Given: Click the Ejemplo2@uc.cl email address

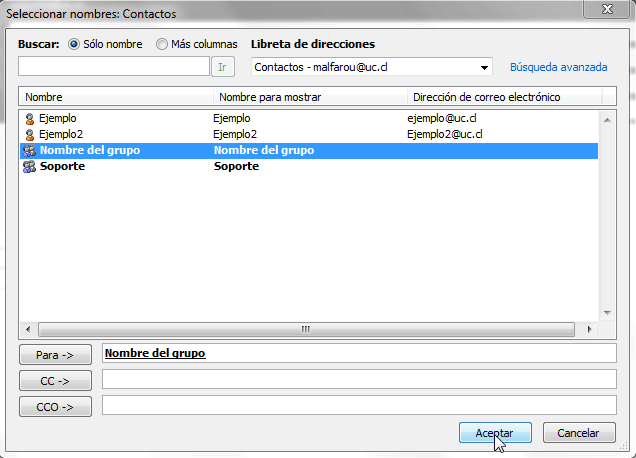Looking at the screenshot, I should coord(445,134).
